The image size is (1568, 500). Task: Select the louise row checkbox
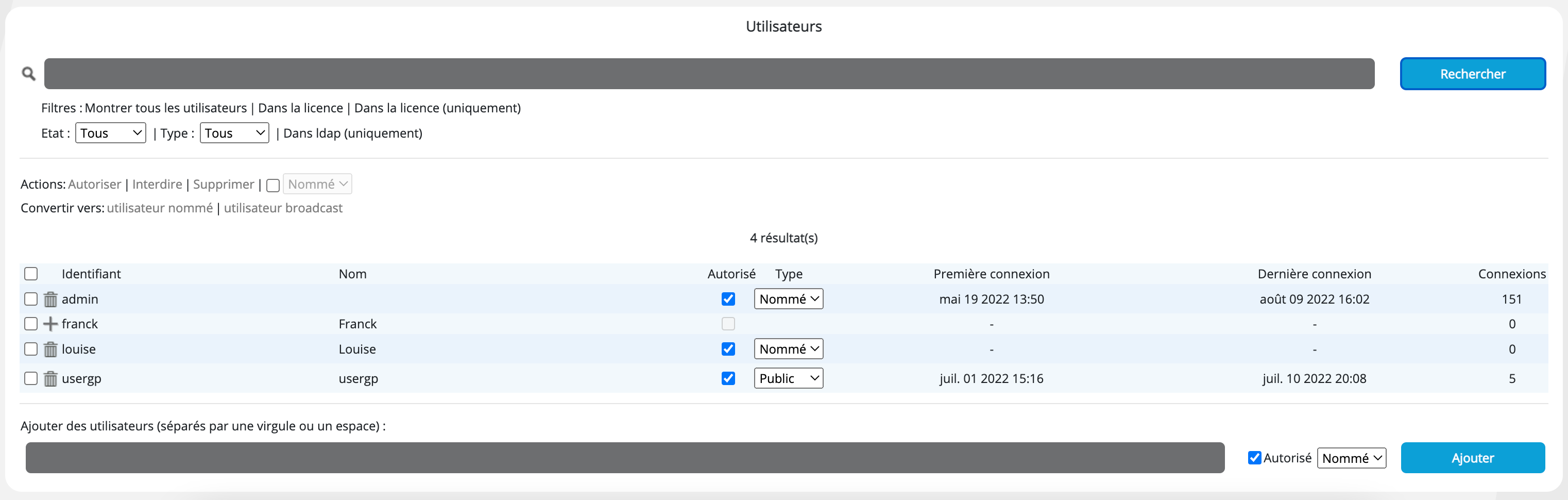click(x=31, y=349)
